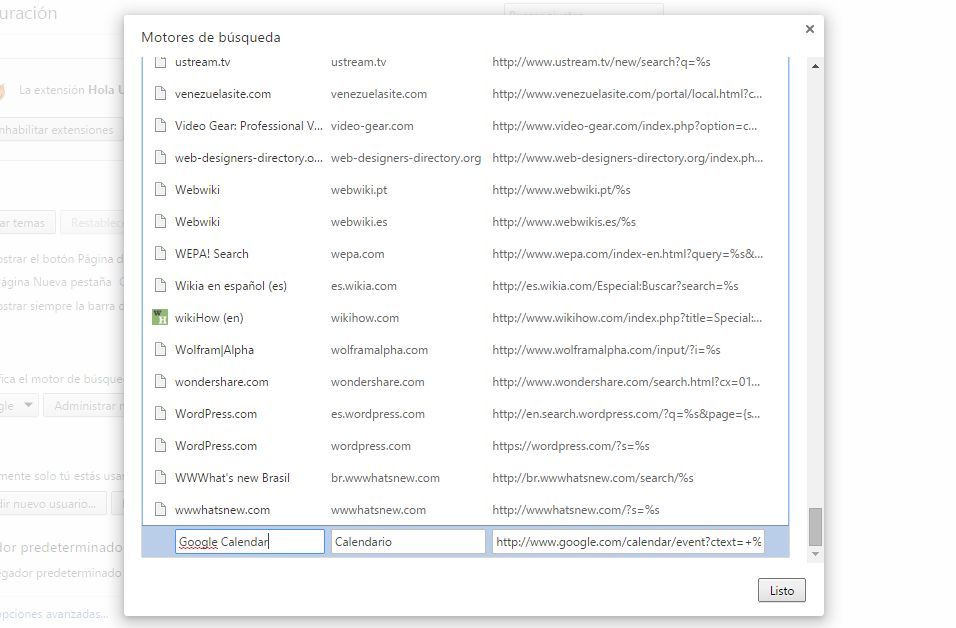
Task: Click the ustream.tv search URL
Action: 602,62
